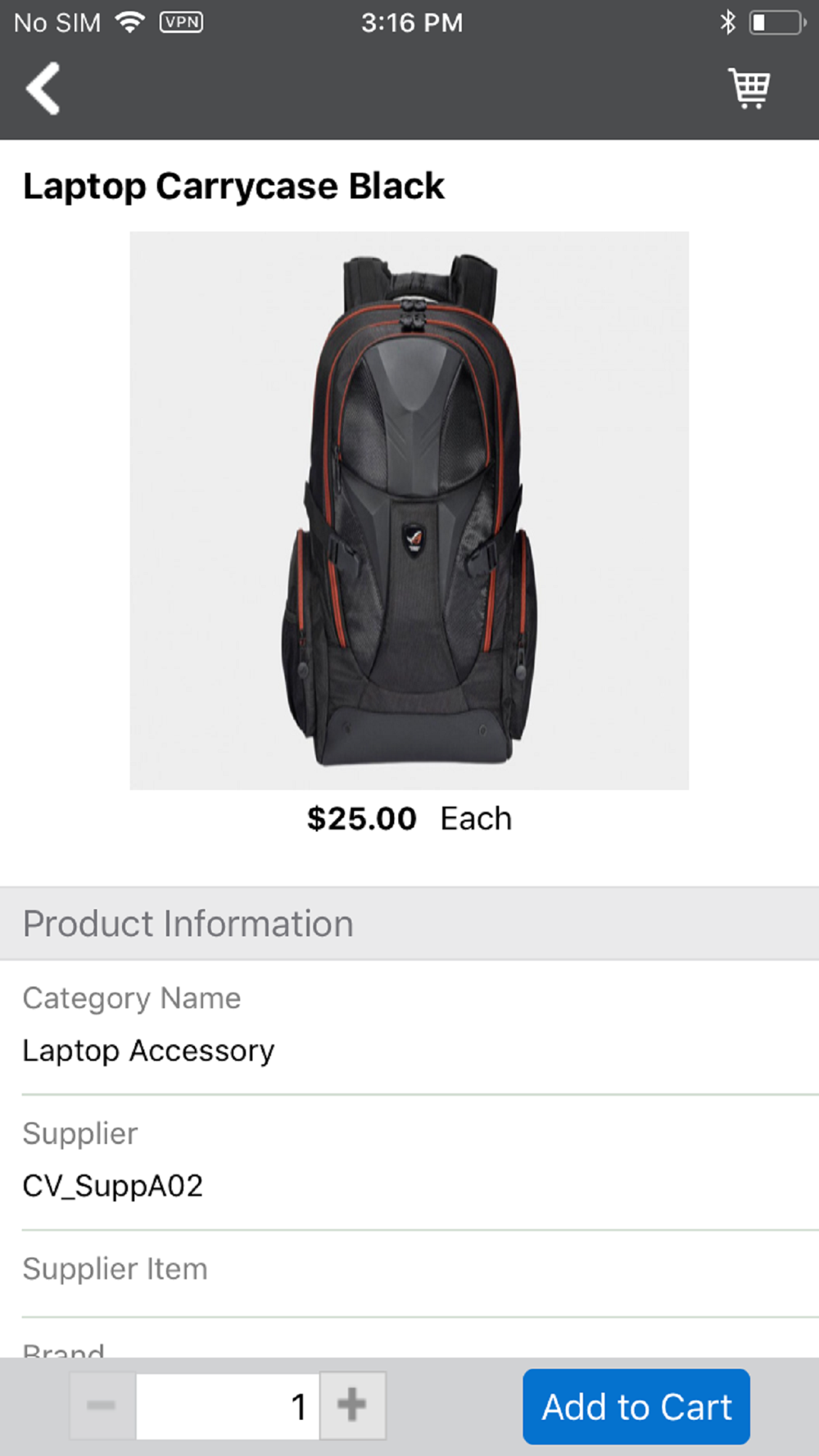Viewport: 819px width, 1456px height.
Task: Tap the backpack product image
Action: [409, 510]
